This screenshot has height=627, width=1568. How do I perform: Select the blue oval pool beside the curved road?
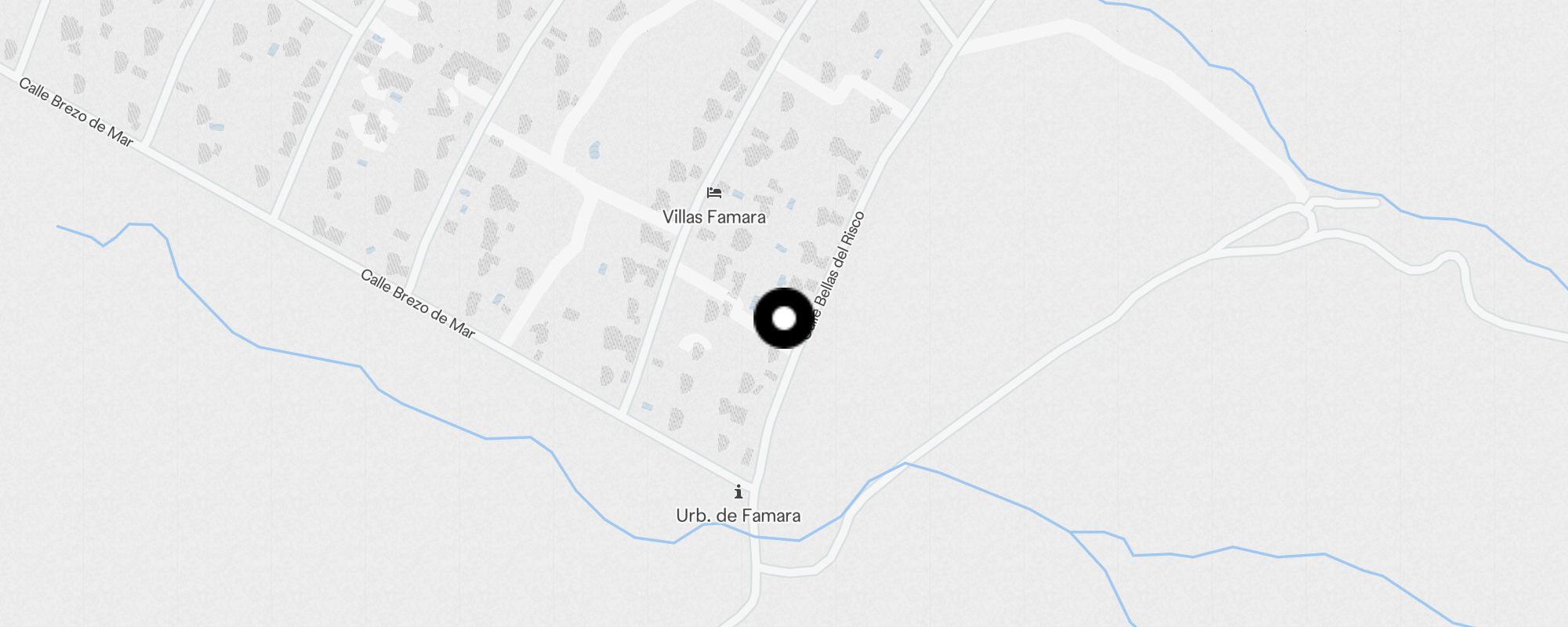(x=594, y=150)
